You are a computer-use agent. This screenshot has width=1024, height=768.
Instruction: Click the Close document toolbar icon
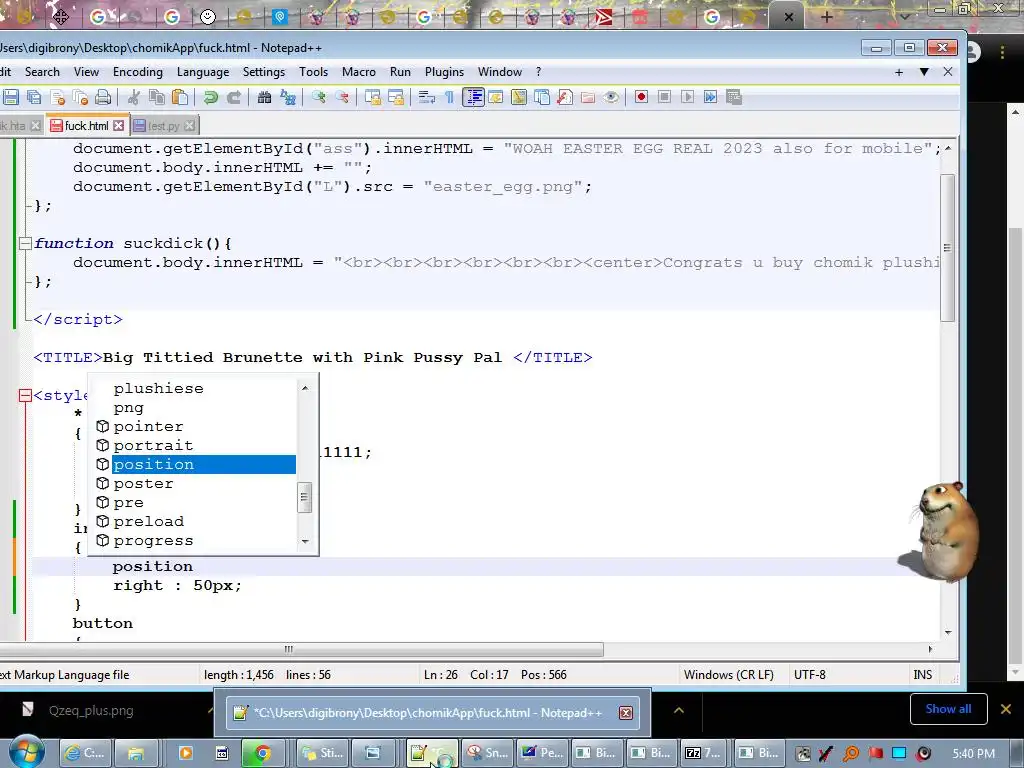pos(57,97)
